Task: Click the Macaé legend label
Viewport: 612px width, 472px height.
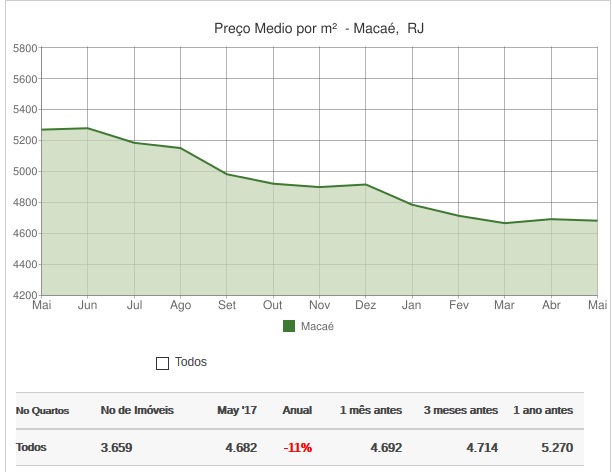Action: 316,326
